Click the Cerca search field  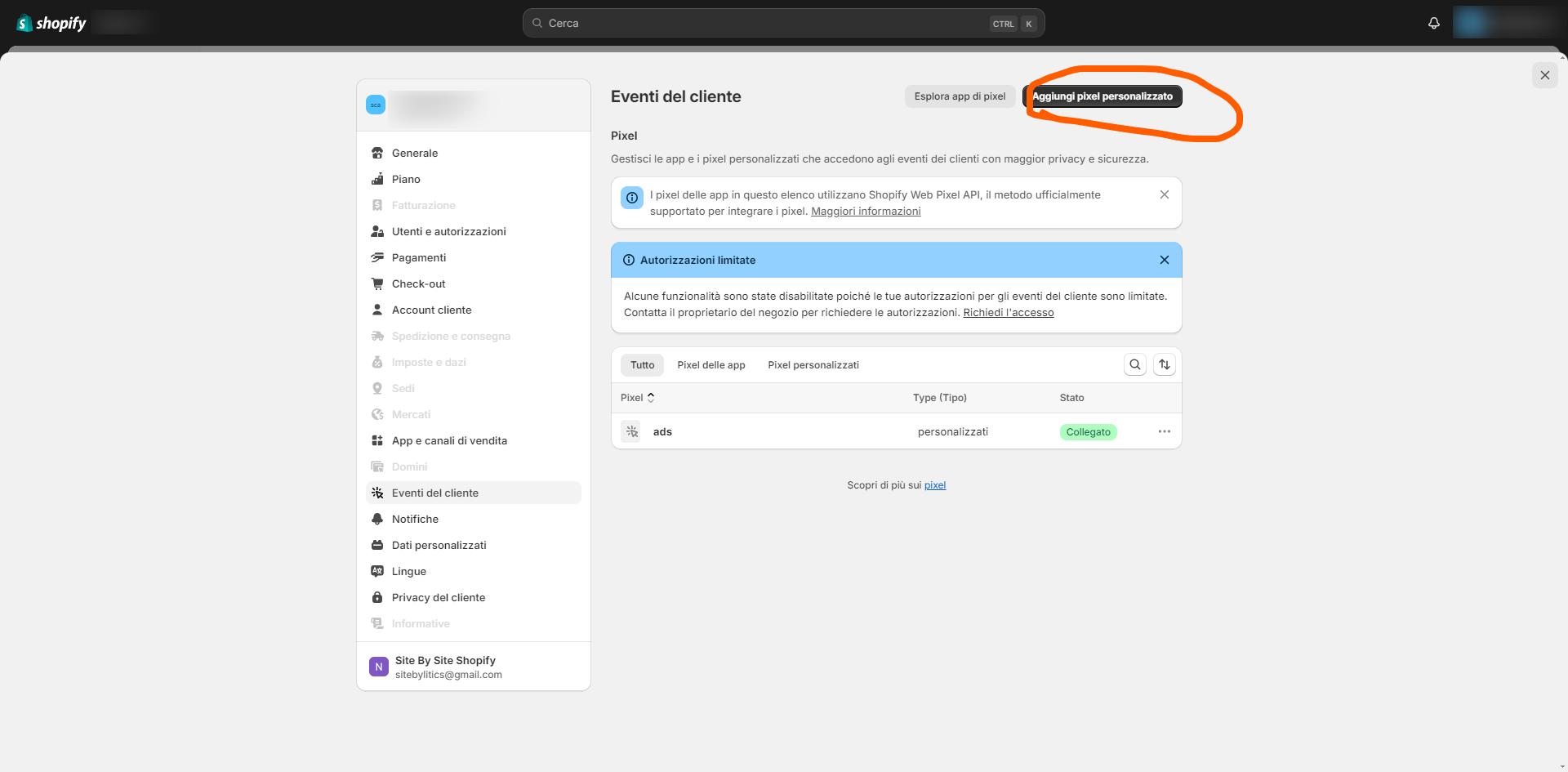click(x=768, y=23)
